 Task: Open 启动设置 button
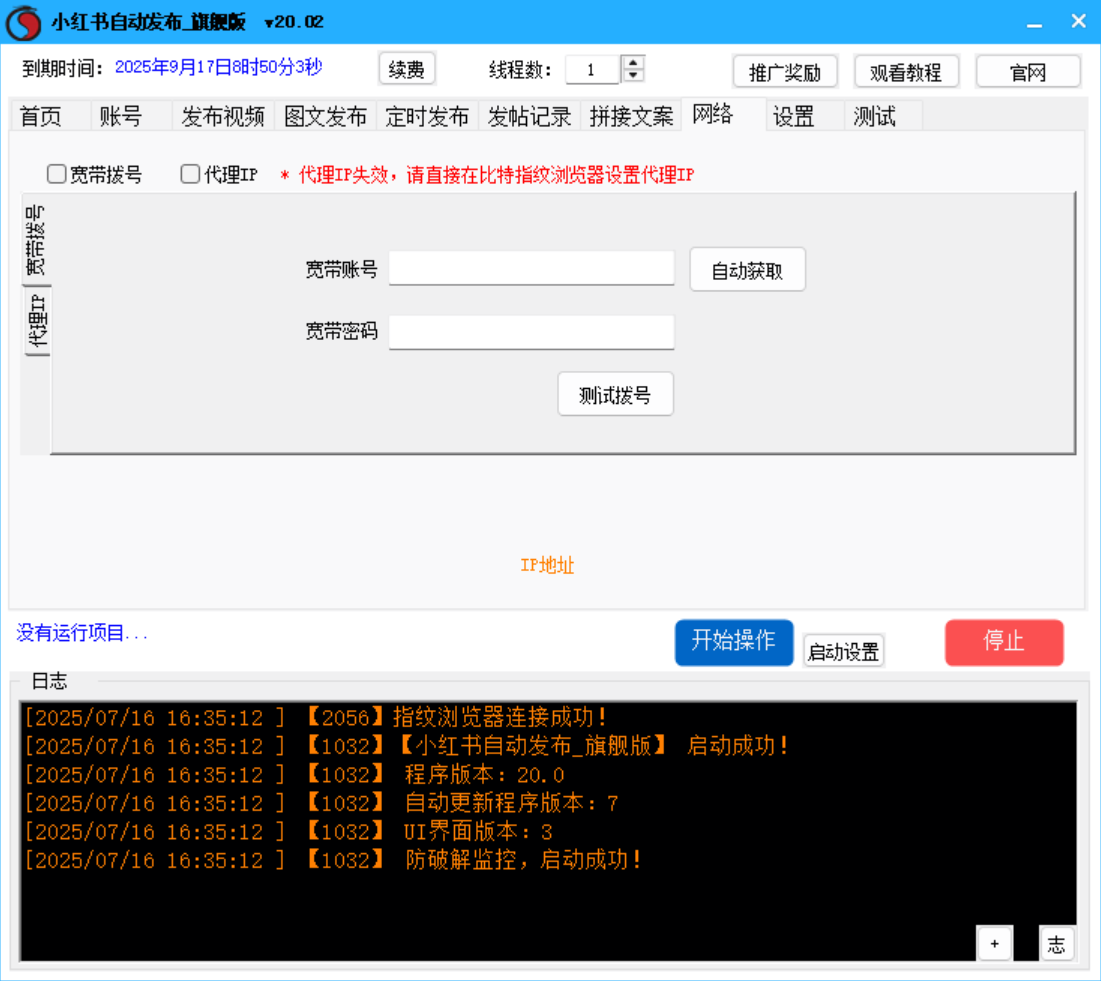click(x=843, y=651)
